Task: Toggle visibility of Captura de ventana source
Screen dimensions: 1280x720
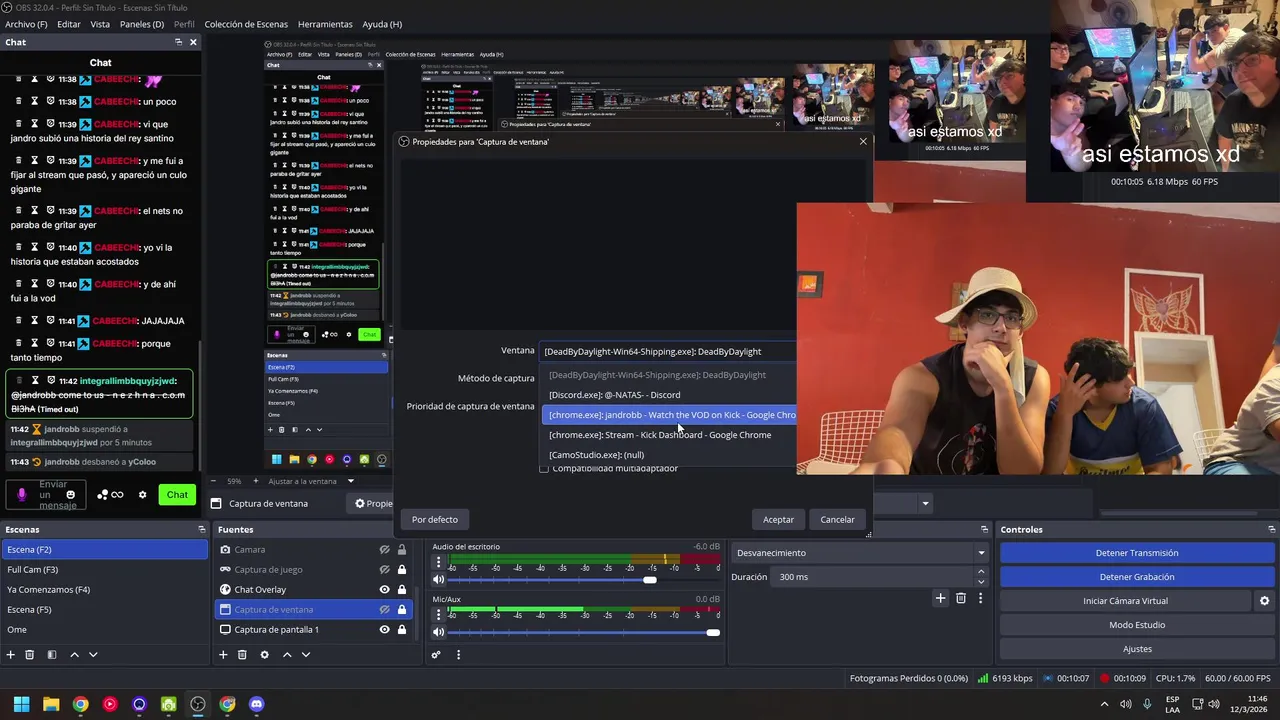Action: click(384, 610)
